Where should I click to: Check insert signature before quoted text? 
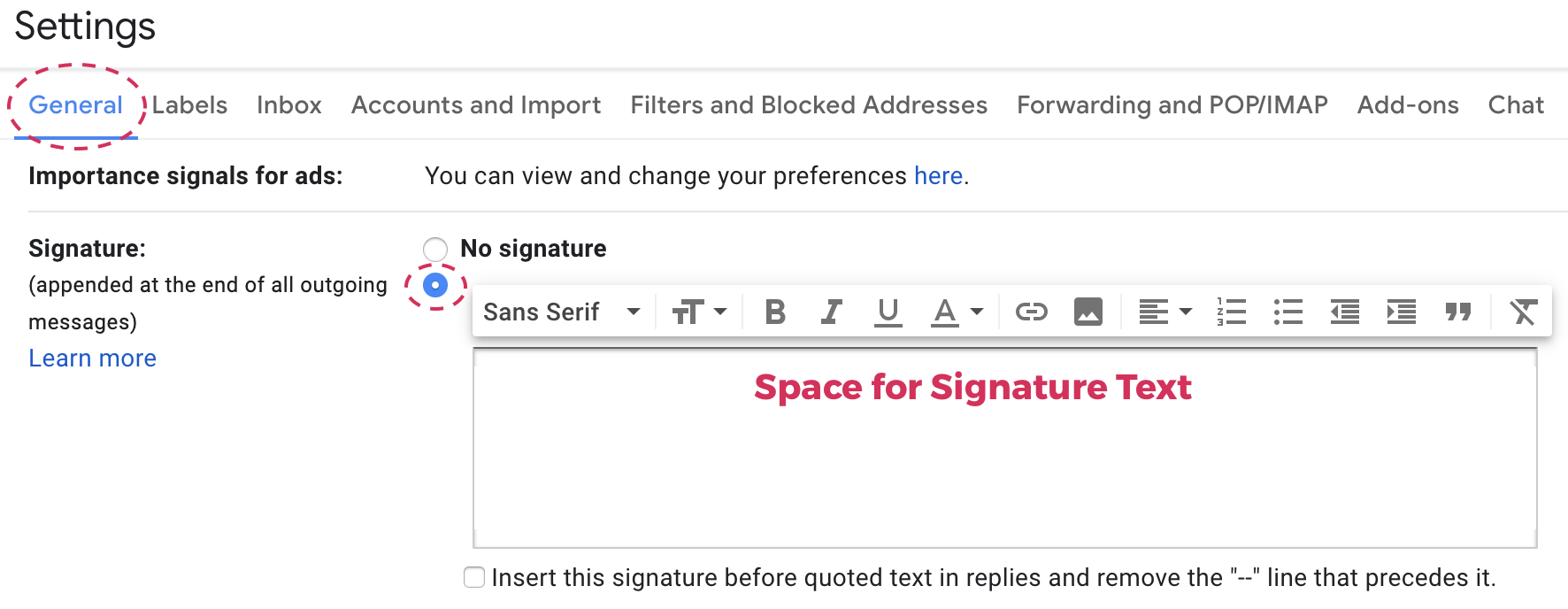(x=473, y=576)
